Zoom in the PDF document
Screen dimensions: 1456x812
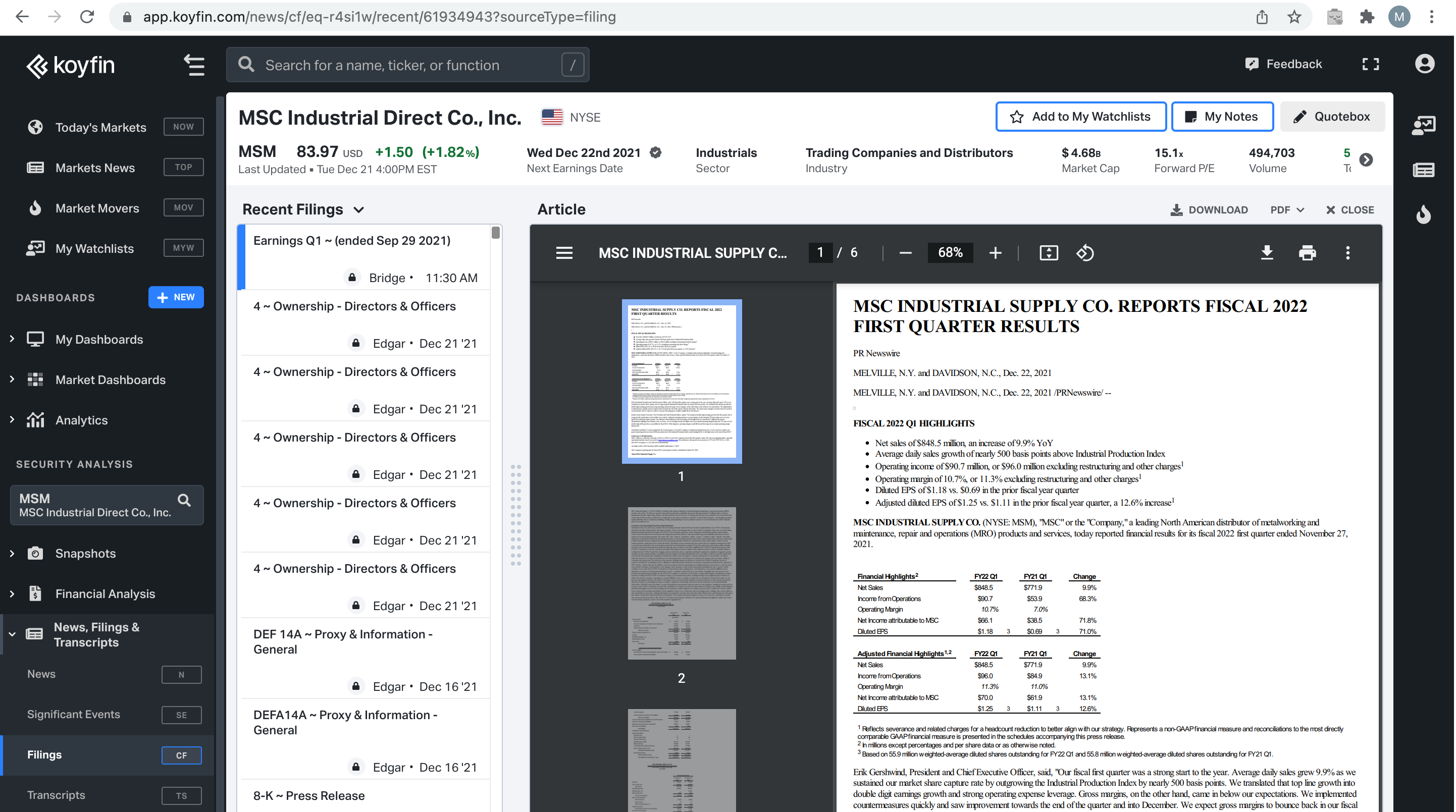click(x=996, y=253)
